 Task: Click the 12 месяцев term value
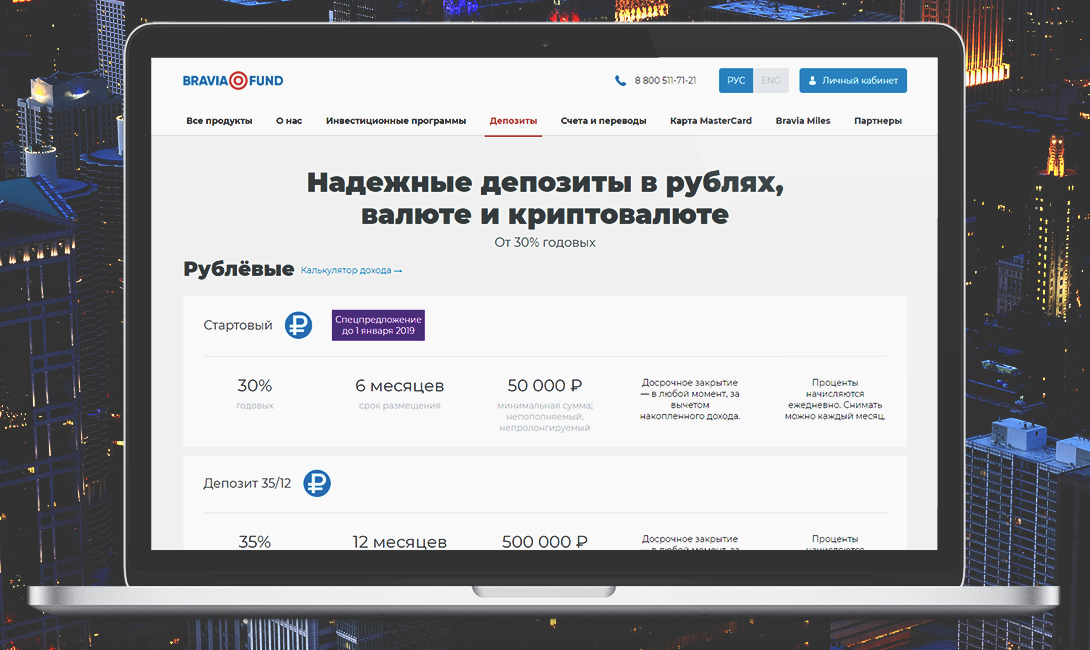click(400, 542)
